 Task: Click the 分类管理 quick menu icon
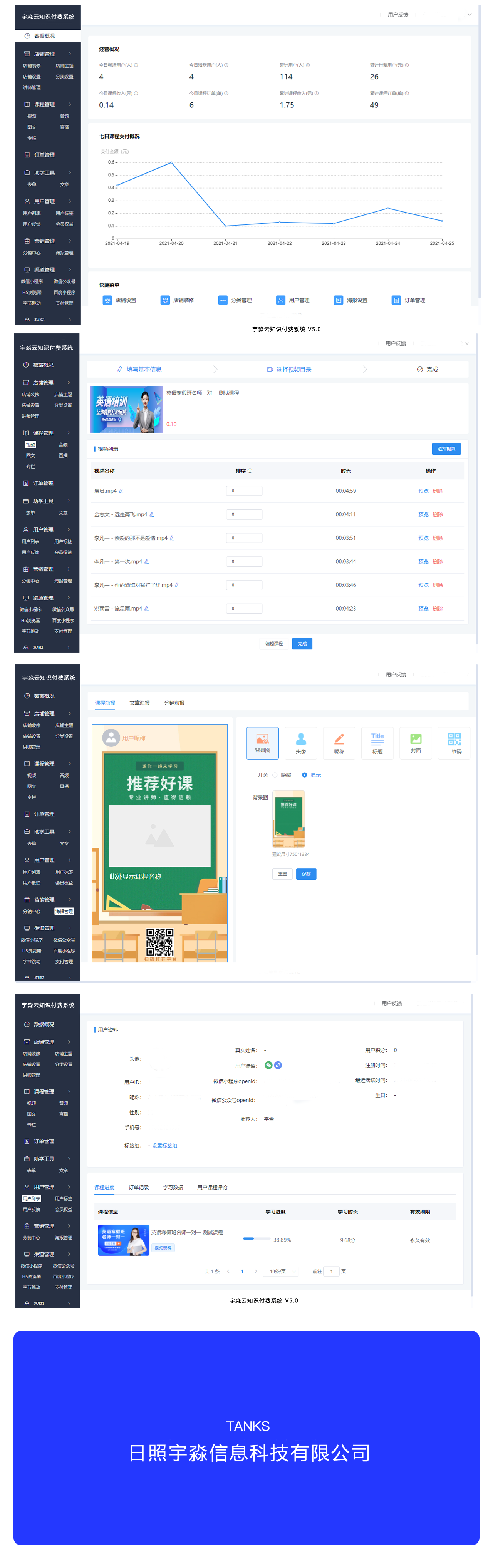coord(223,300)
